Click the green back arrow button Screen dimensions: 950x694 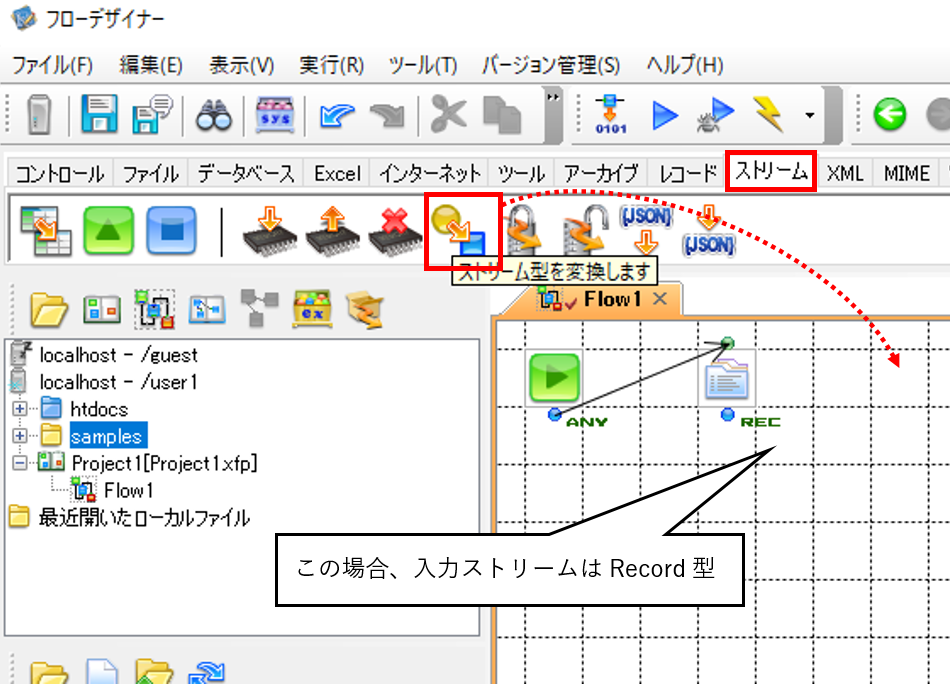[x=889, y=114]
